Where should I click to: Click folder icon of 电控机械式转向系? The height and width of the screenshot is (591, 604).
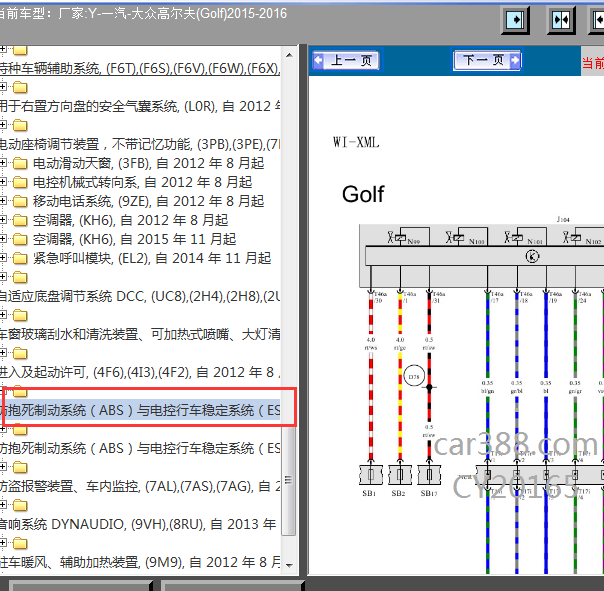[x=20, y=182]
